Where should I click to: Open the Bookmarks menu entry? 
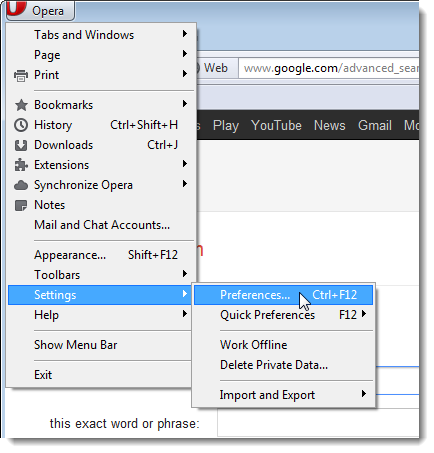pyautogui.click(x=102, y=105)
